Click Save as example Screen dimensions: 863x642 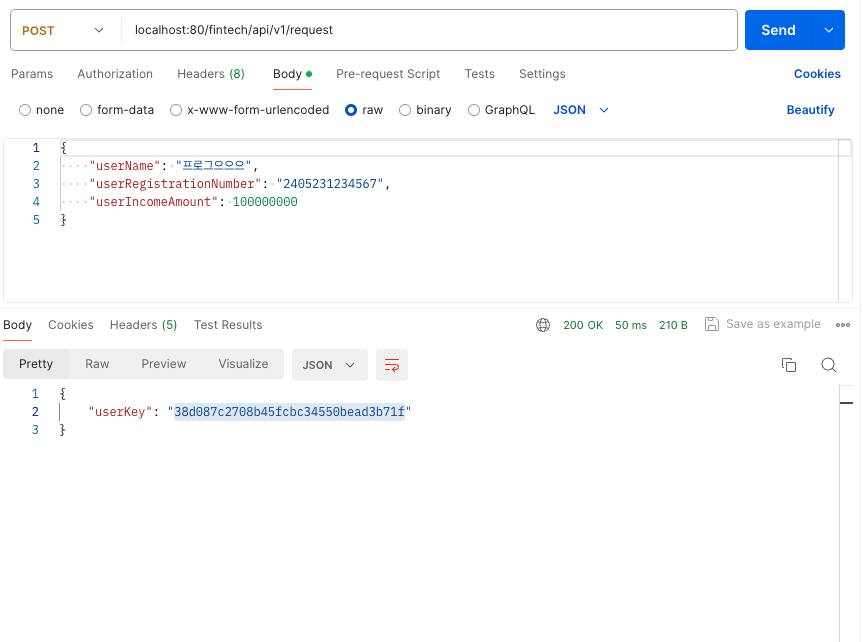click(773, 324)
